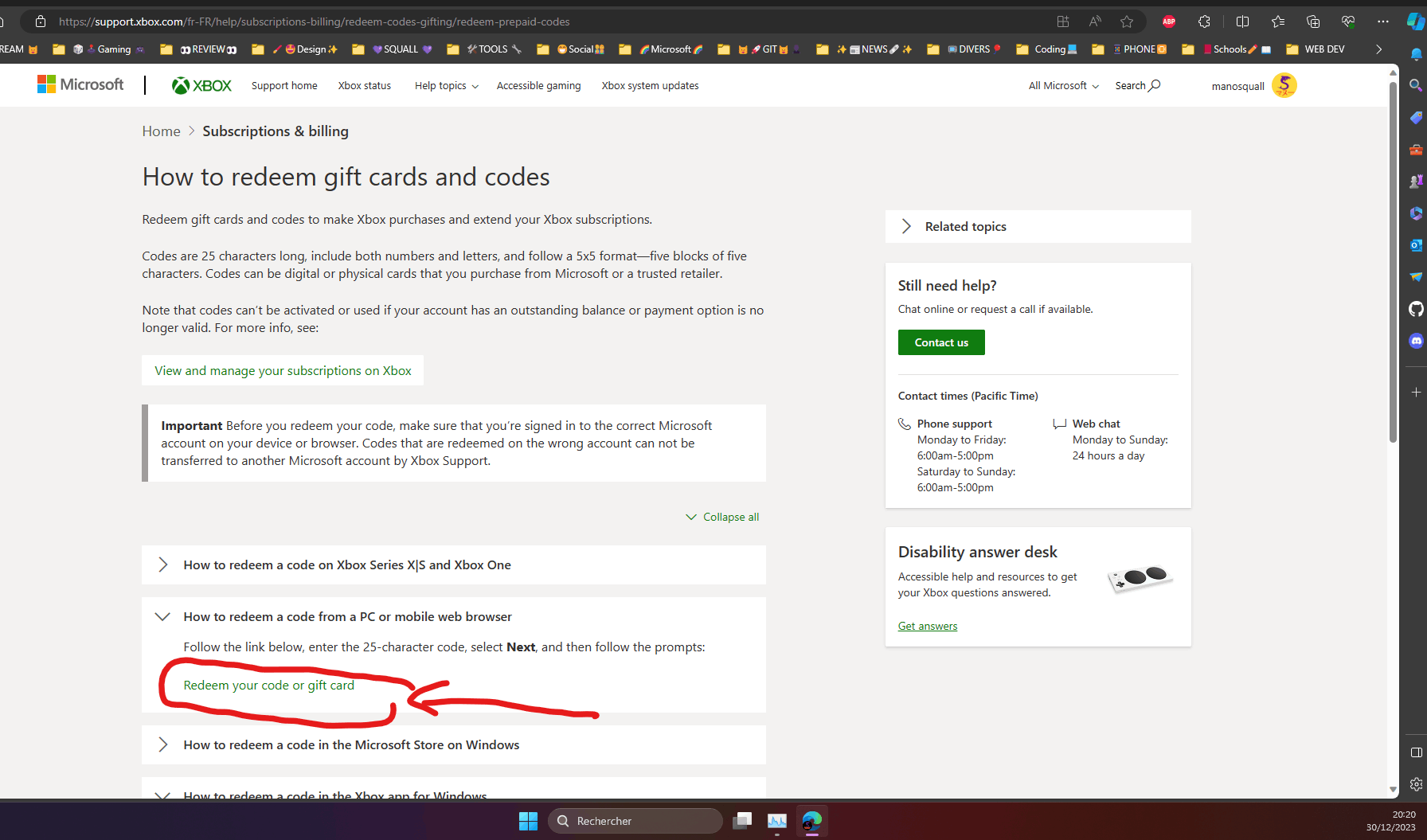The height and width of the screenshot is (840, 1427).
Task: Toggle split screen view in browser toolbar
Action: point(1242,21)
